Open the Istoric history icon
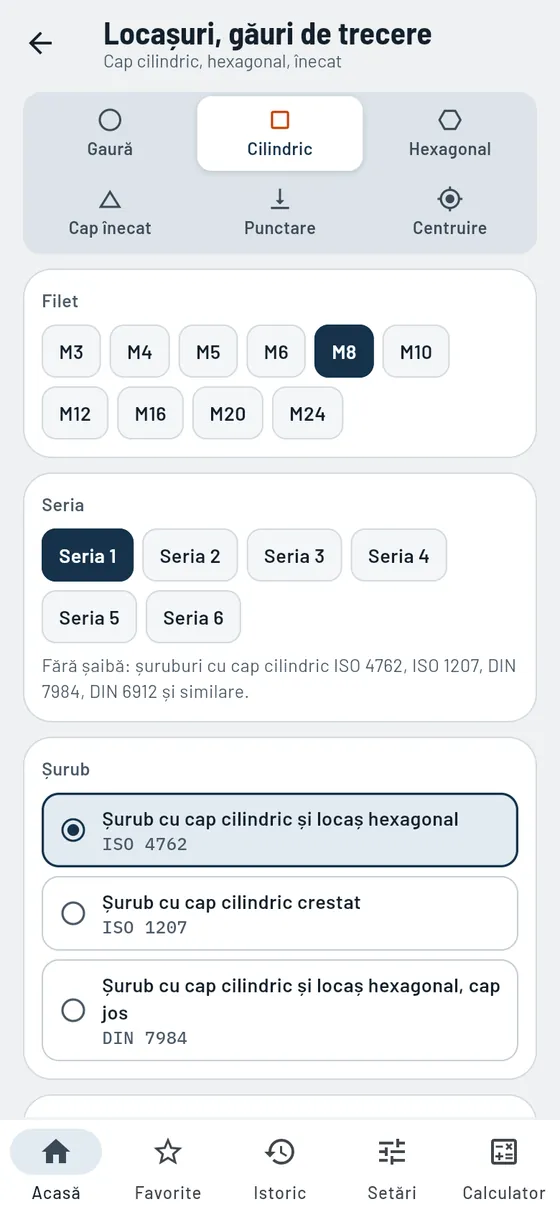This screenshot has height=1212, width=560. pos(280,1152)
